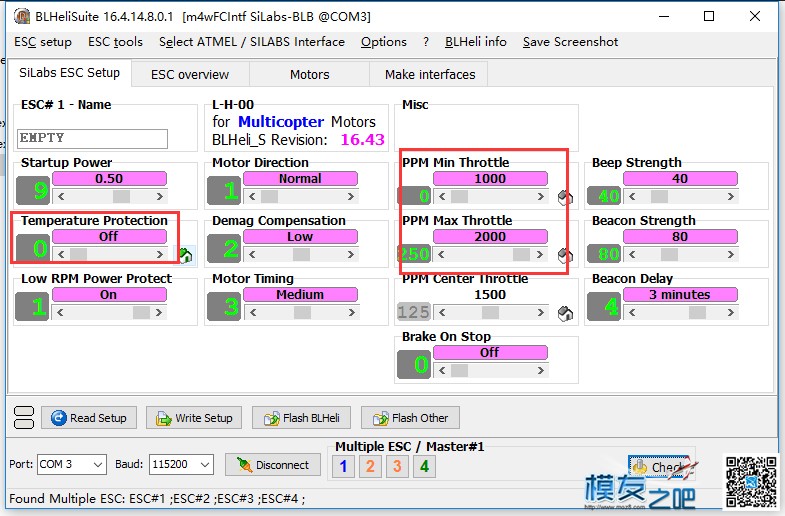Click the Found Multiple ESC status text

(157, 499)
